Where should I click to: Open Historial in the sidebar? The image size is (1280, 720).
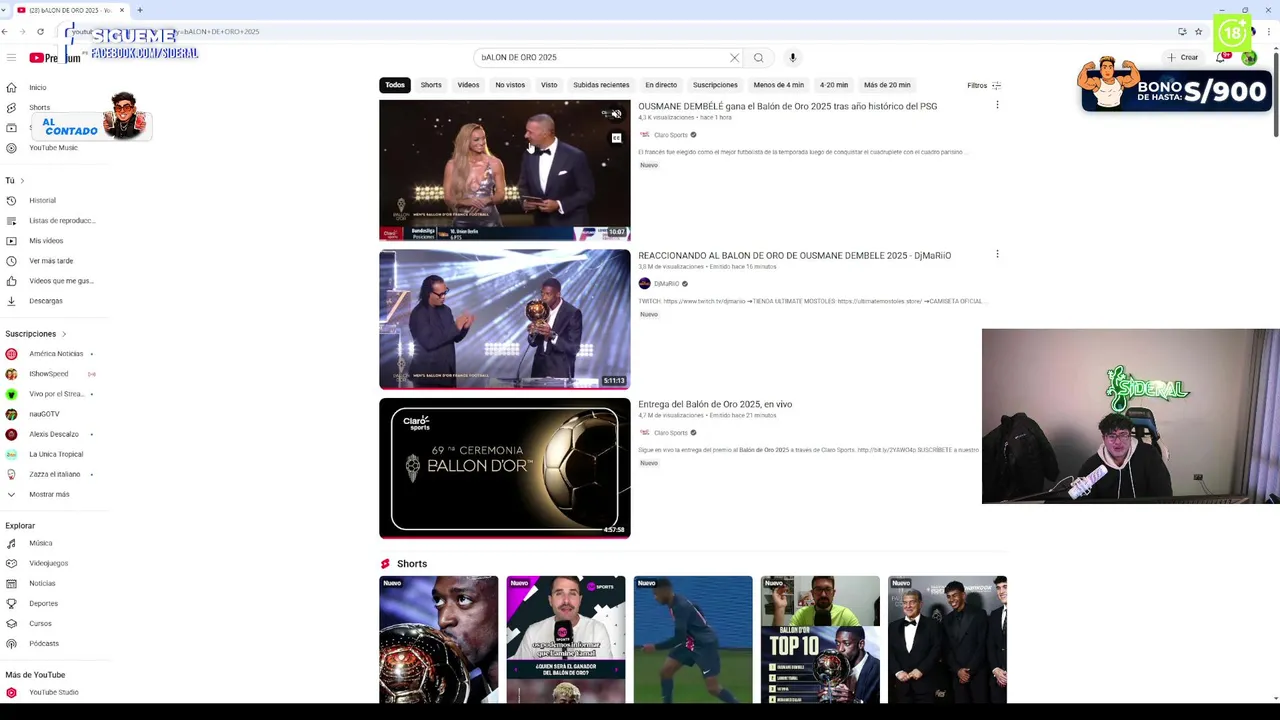click(x=42, y=201)
